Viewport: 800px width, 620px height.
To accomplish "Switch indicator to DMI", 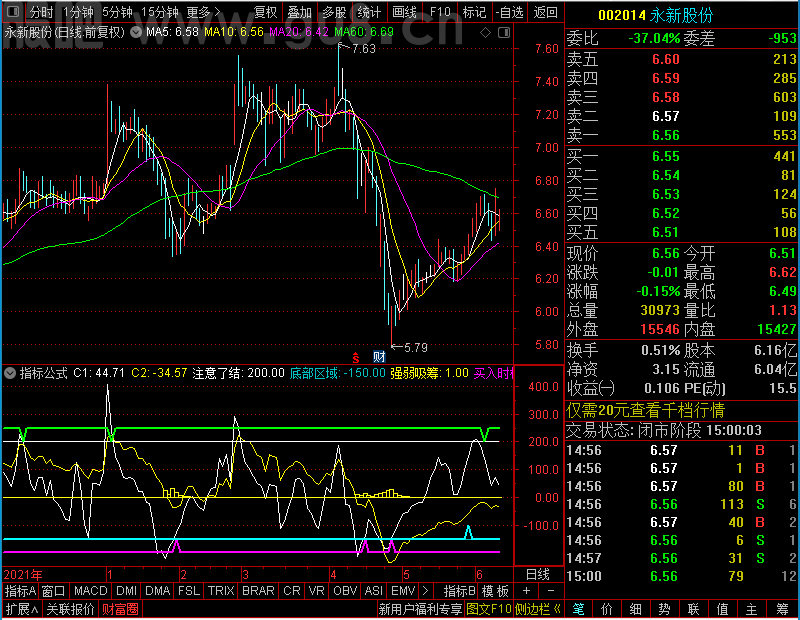I will pyautogui.click(x=126, y=591).
